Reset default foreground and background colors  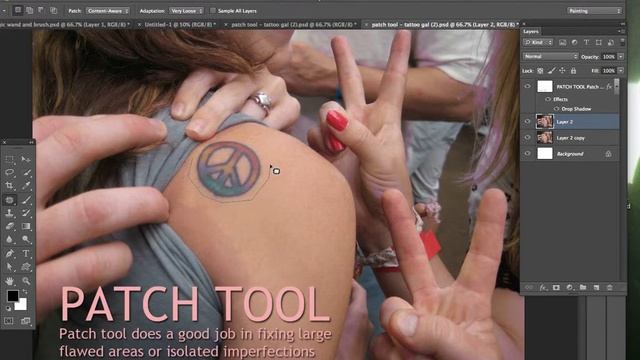9,309
